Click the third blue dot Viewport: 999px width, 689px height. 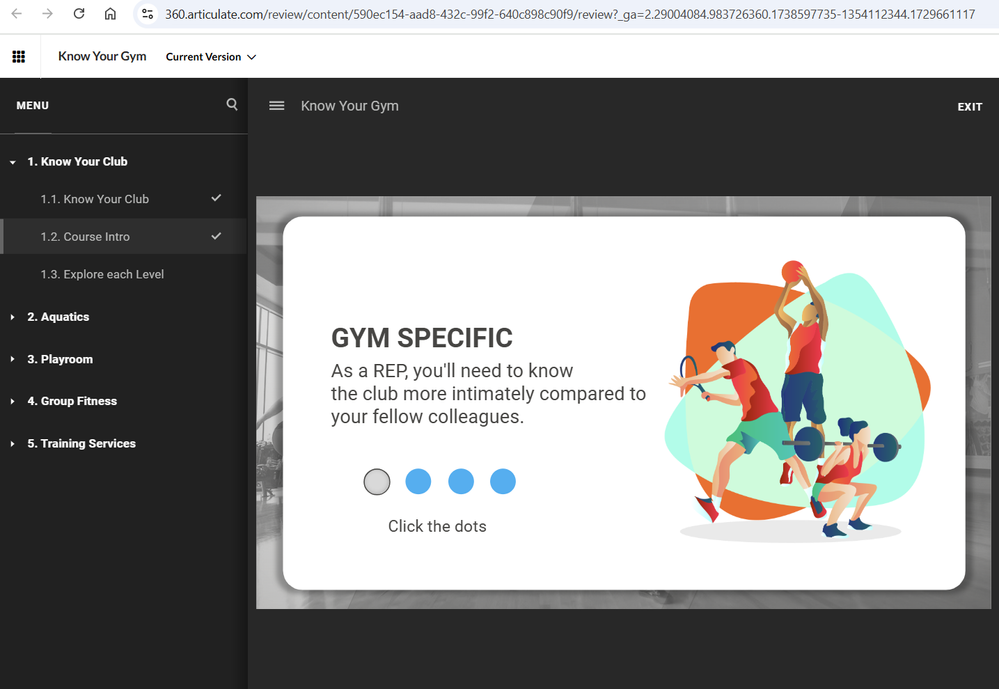[x=461, y=481]
